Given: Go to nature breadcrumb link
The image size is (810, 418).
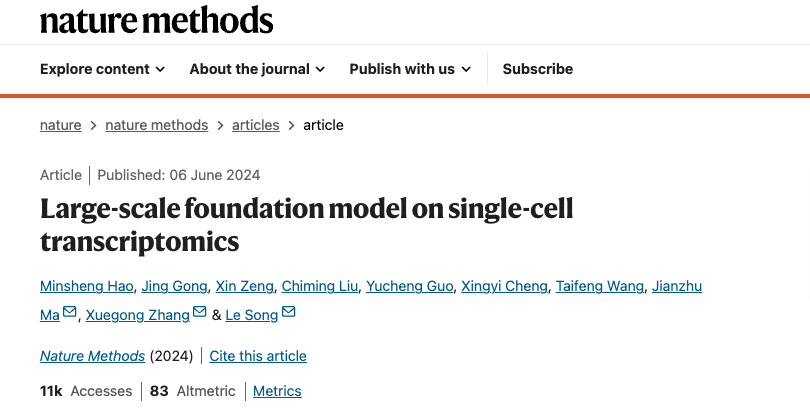Looking at the screenshot, I should pos(61,125).
